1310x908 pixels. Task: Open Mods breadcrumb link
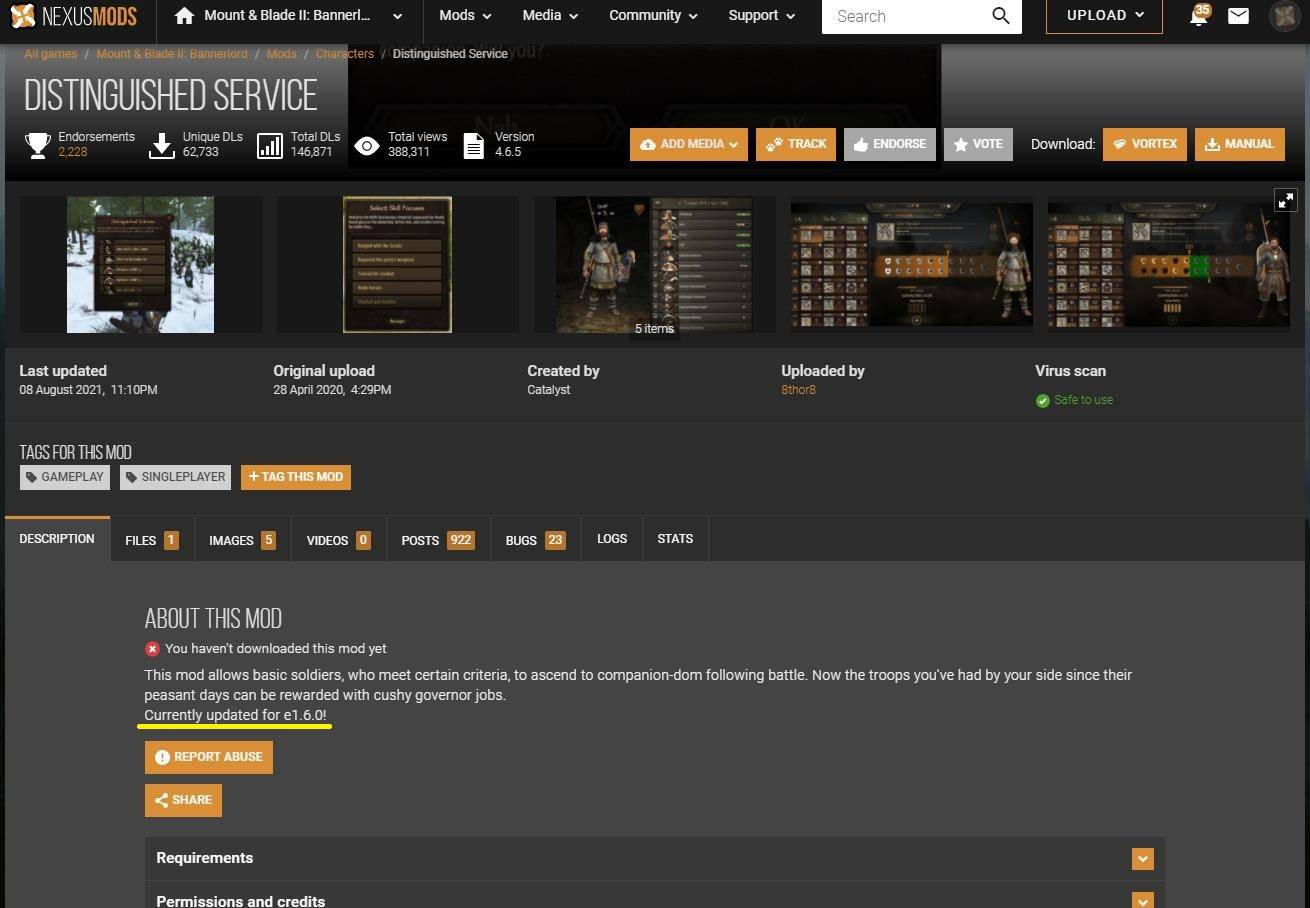[282, 54]
